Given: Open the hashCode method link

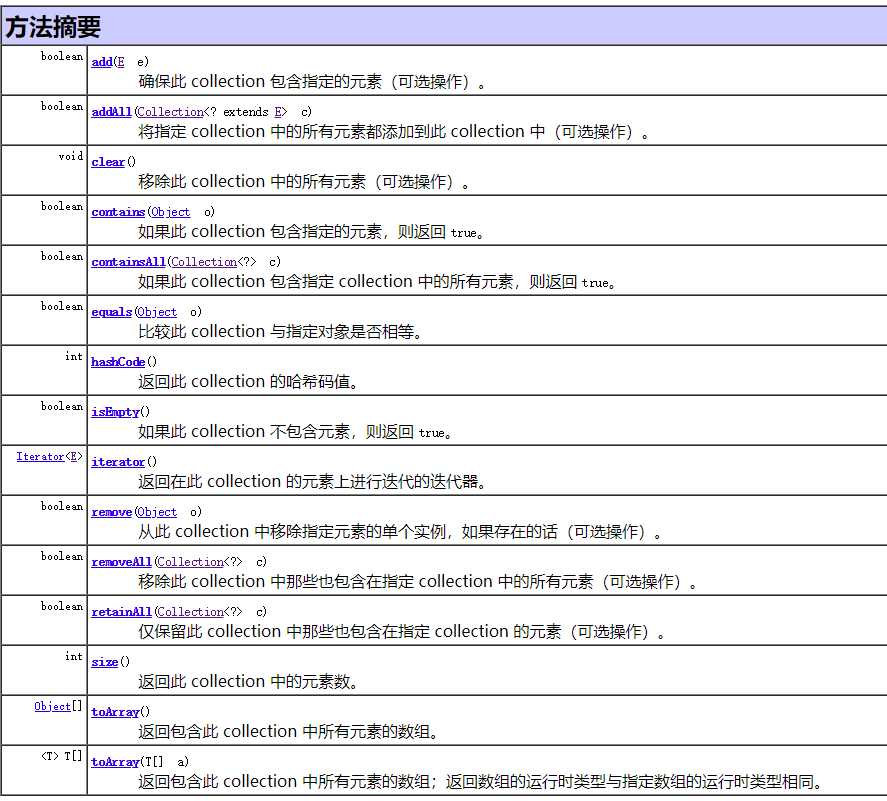Looking at the screenshot, I should (x=118, y=362).
